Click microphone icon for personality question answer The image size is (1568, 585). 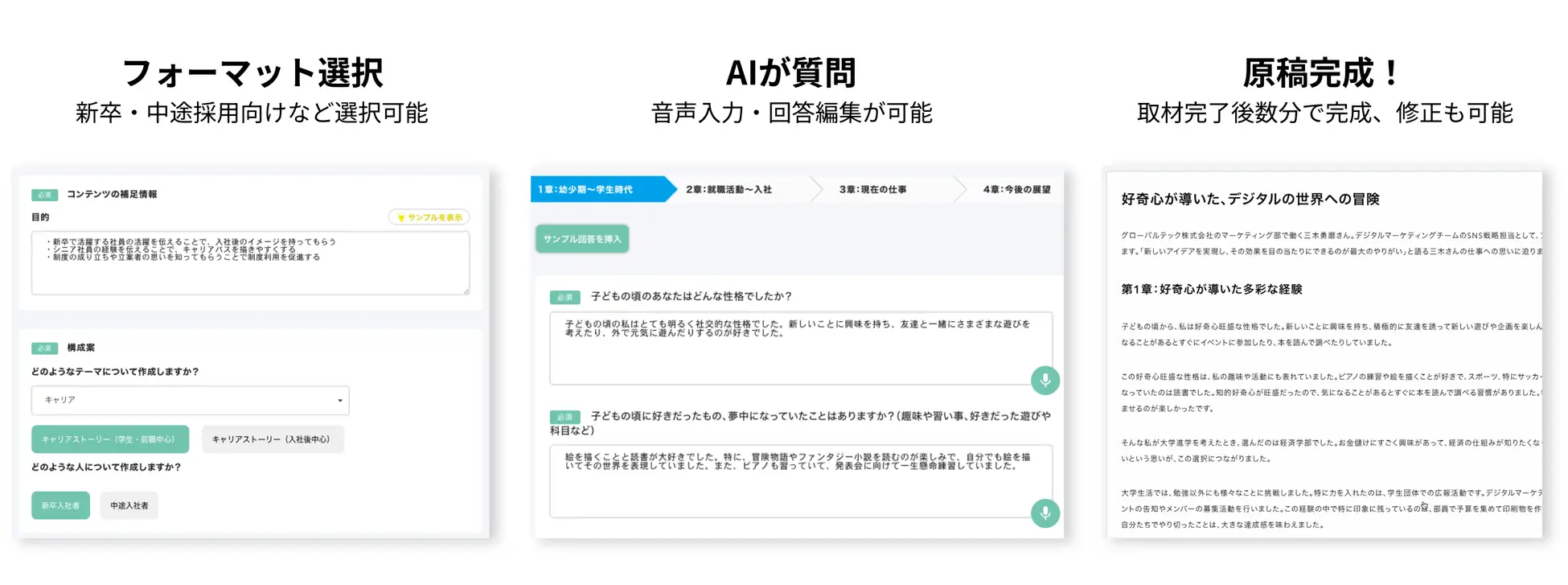(x=1045, y=380)
